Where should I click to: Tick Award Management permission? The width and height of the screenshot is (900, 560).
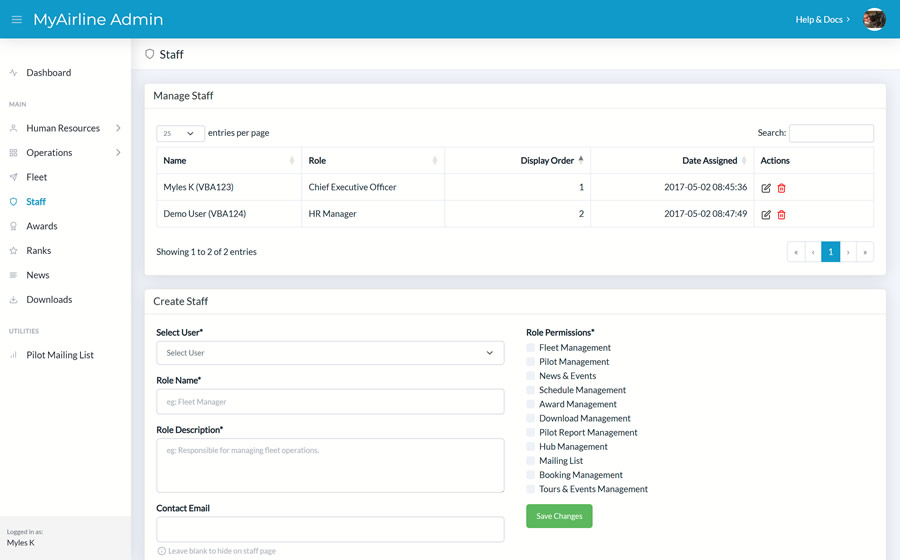coord(530,404)
